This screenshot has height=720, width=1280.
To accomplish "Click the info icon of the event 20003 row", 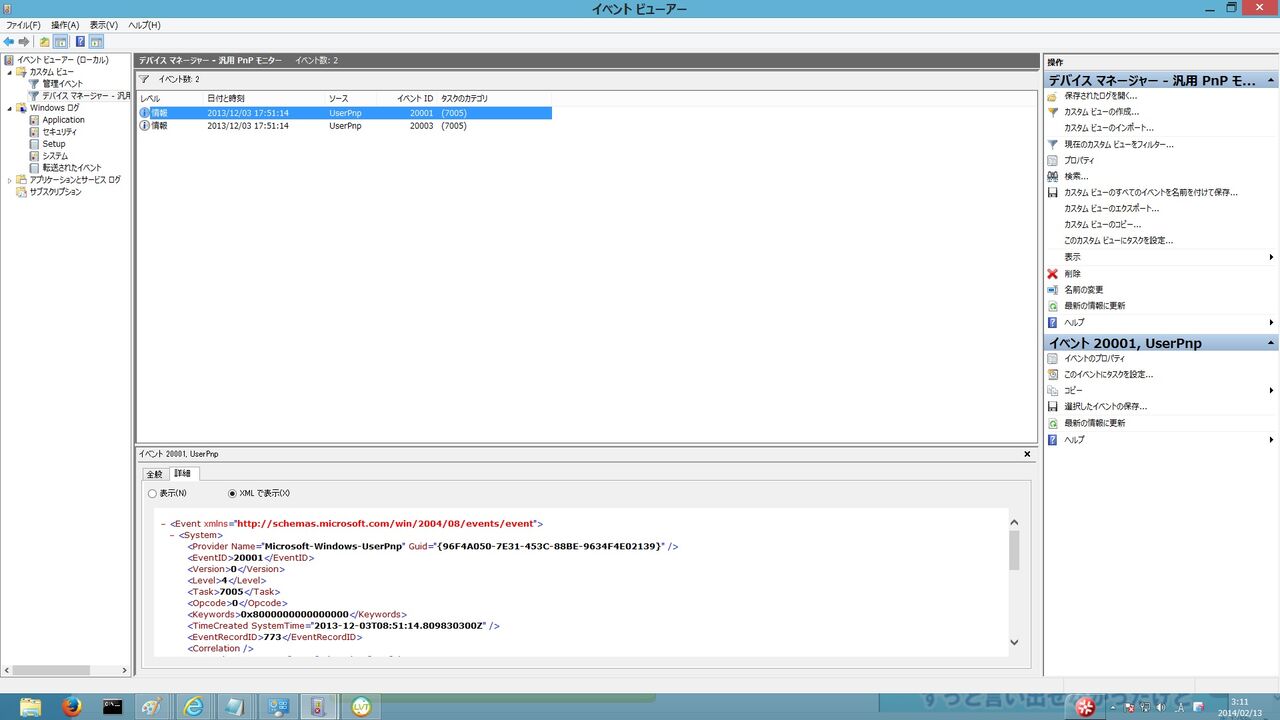I will [144, 126].
